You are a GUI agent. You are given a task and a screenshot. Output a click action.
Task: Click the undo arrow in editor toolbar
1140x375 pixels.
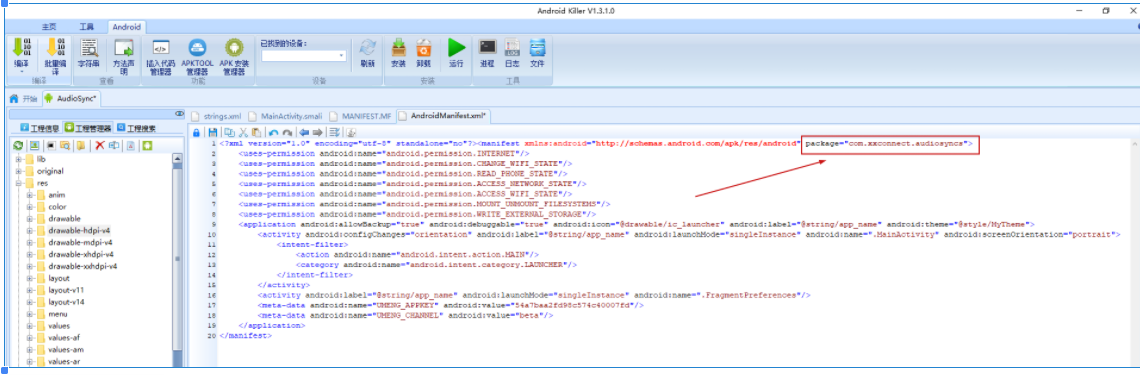(x=273, y=133)
